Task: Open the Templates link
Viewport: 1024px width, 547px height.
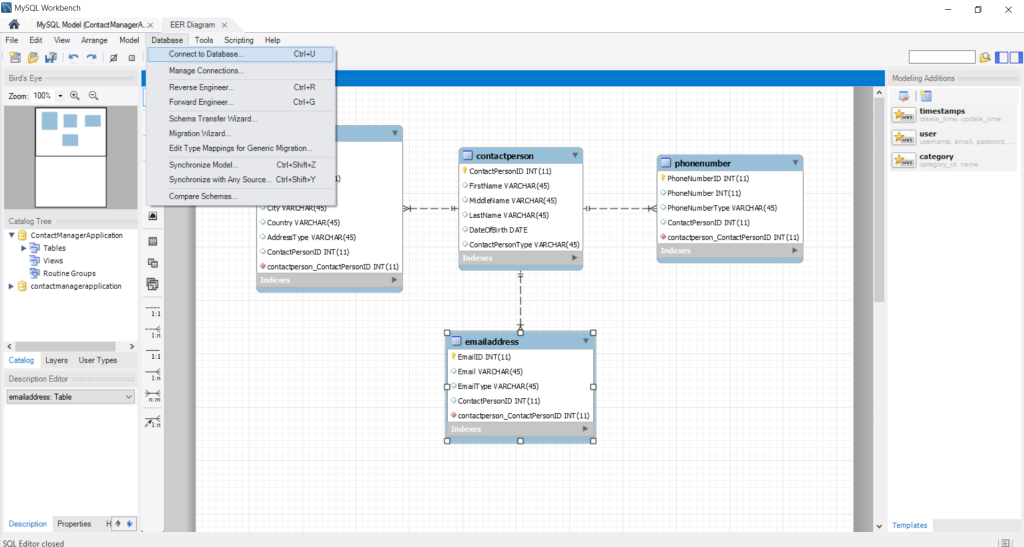Action: (910, 525)
